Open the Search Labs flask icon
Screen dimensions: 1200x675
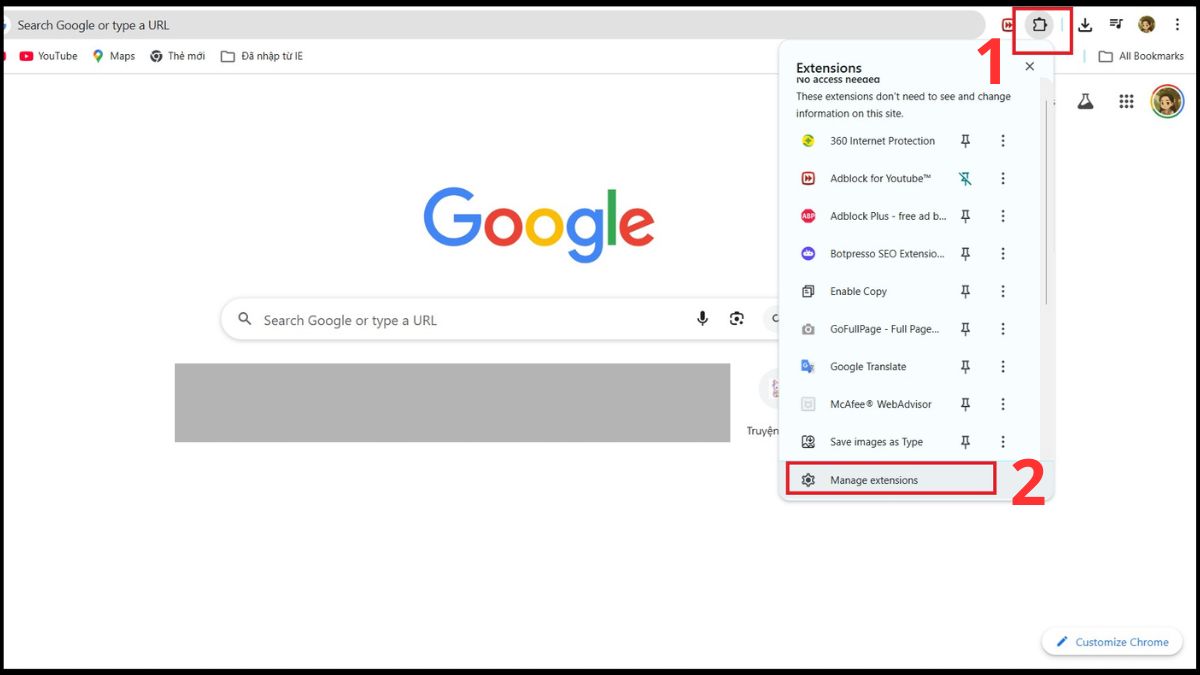pyautogui.click(x=1085, y=101)
